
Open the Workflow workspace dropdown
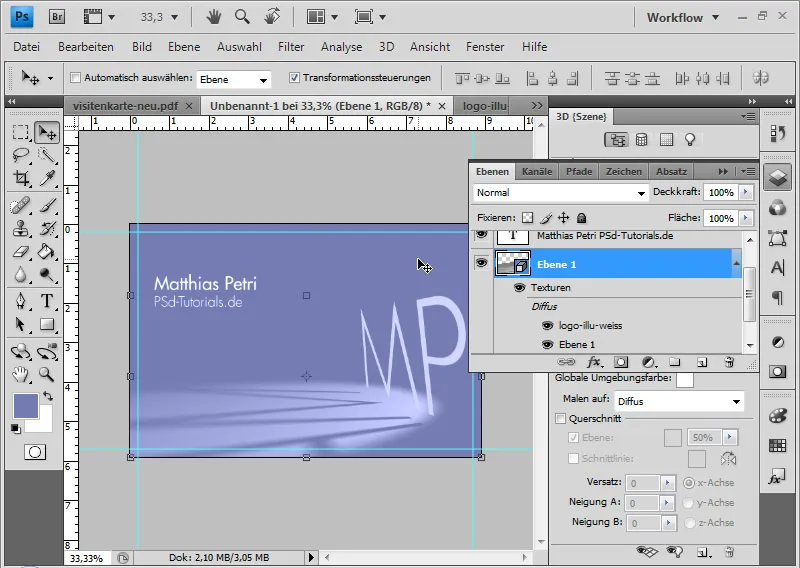(683, 17)
